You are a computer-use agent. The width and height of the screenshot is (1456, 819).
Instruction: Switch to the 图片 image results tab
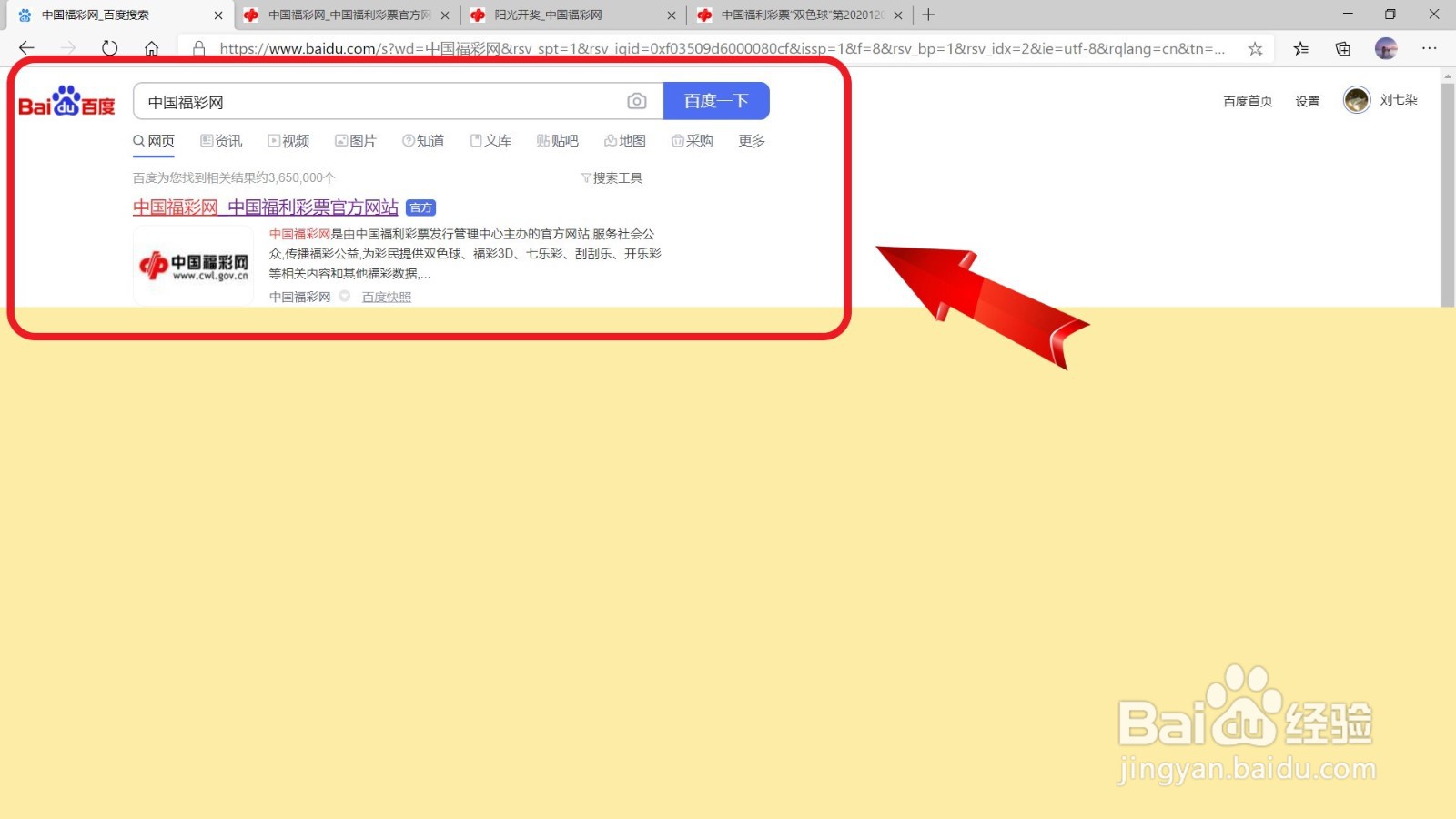coord(356,140)
